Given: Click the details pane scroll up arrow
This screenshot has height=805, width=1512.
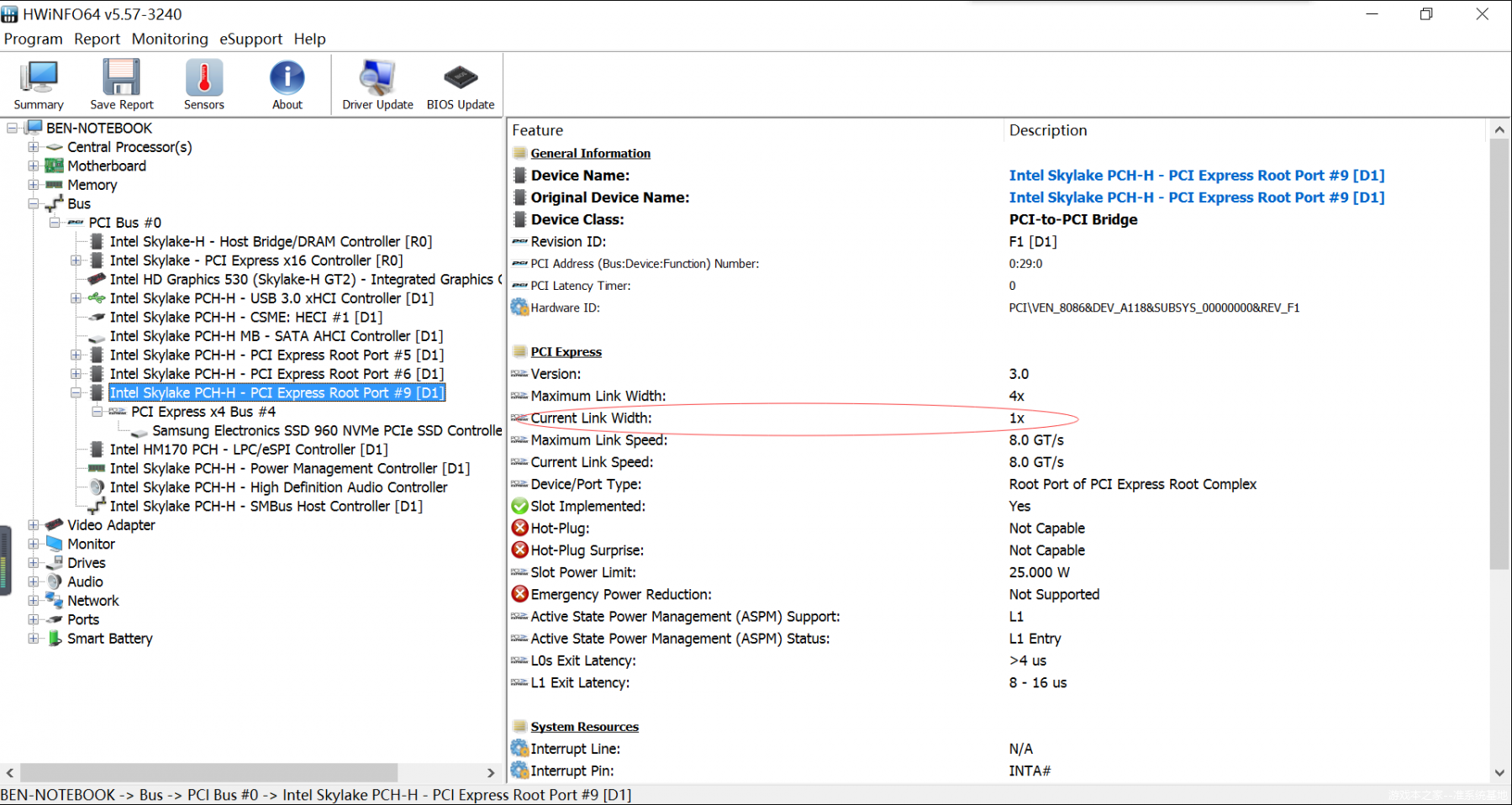Looking at the screenshot, I should [1499, 129].
